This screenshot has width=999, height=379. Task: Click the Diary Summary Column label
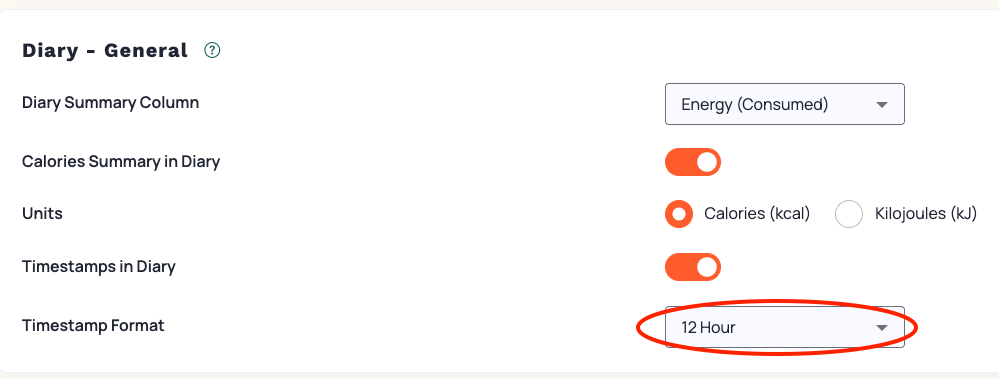[x=110, y=103]
